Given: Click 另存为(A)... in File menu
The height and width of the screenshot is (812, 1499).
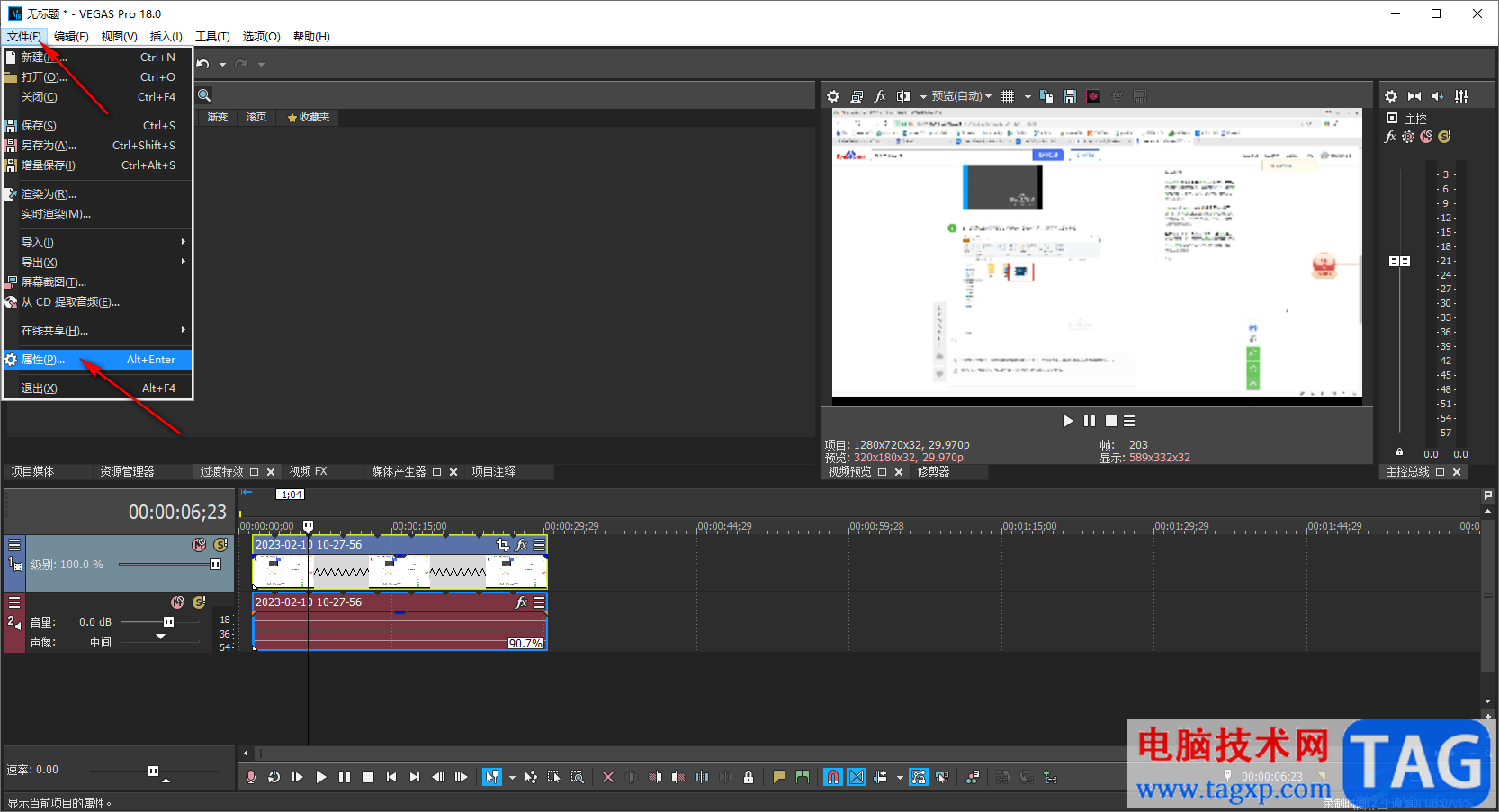Looking at the screenshot, I should tap(97, 145).
